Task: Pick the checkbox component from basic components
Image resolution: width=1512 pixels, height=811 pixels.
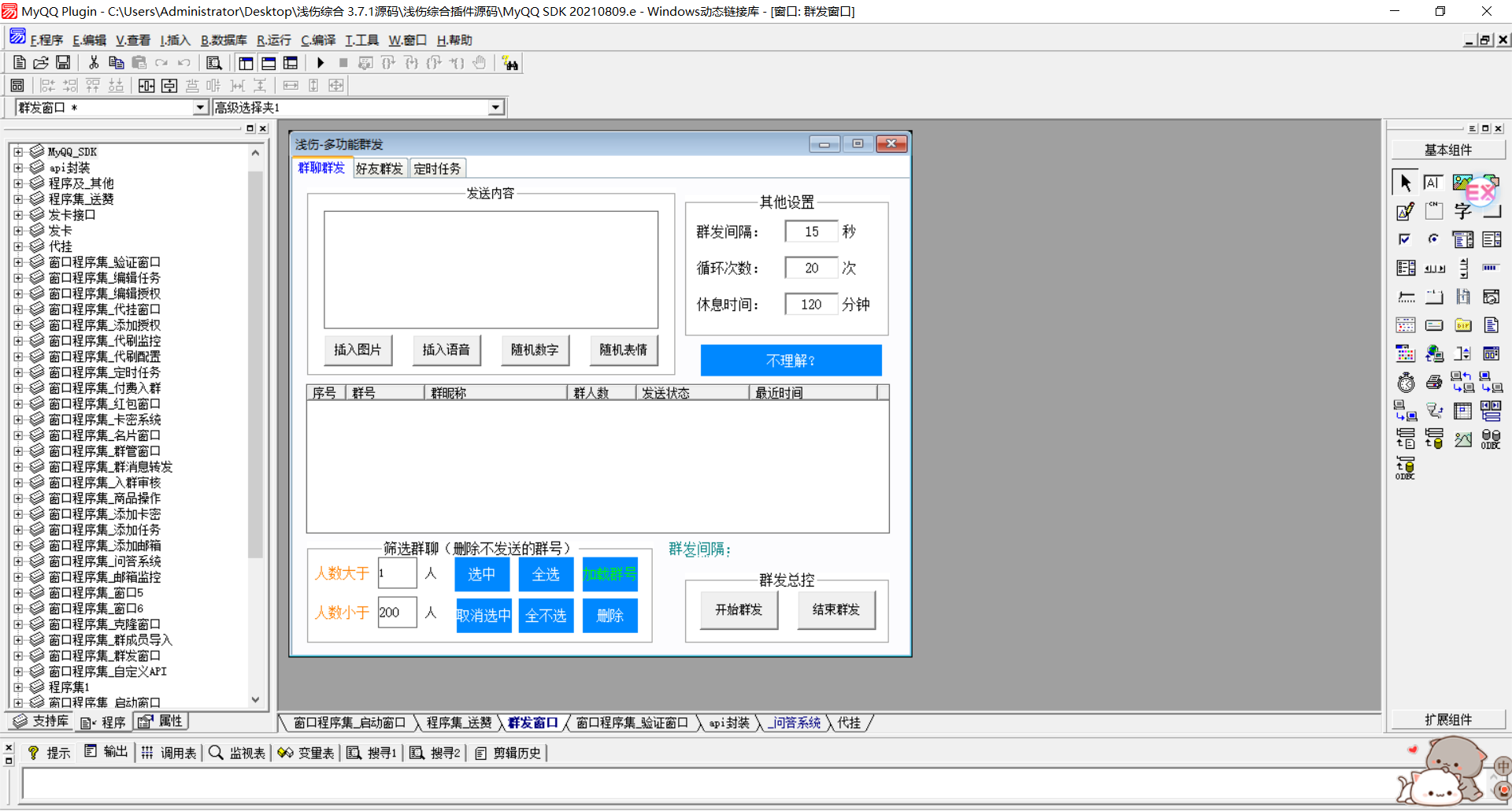Action: tap(1405, 239)
